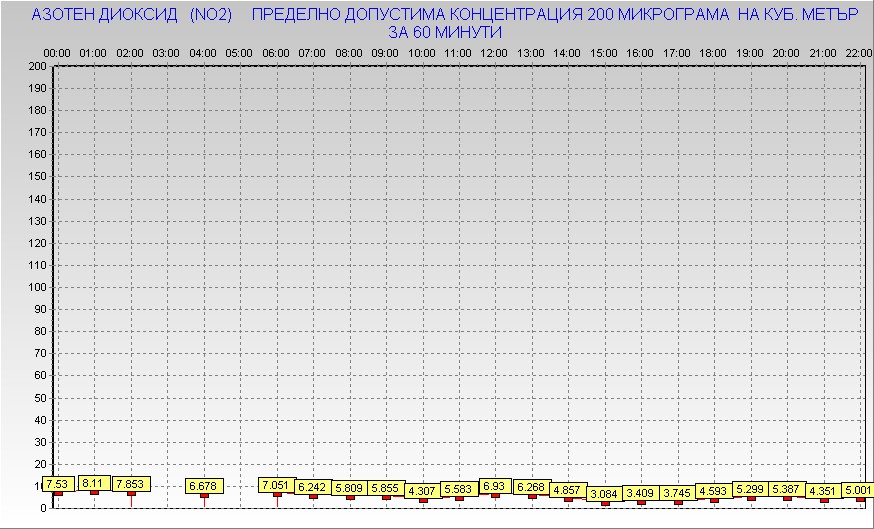Select the 18:00 time axis label
The height and width of the screenshot is (529, 874).
(x=713, y=52)
